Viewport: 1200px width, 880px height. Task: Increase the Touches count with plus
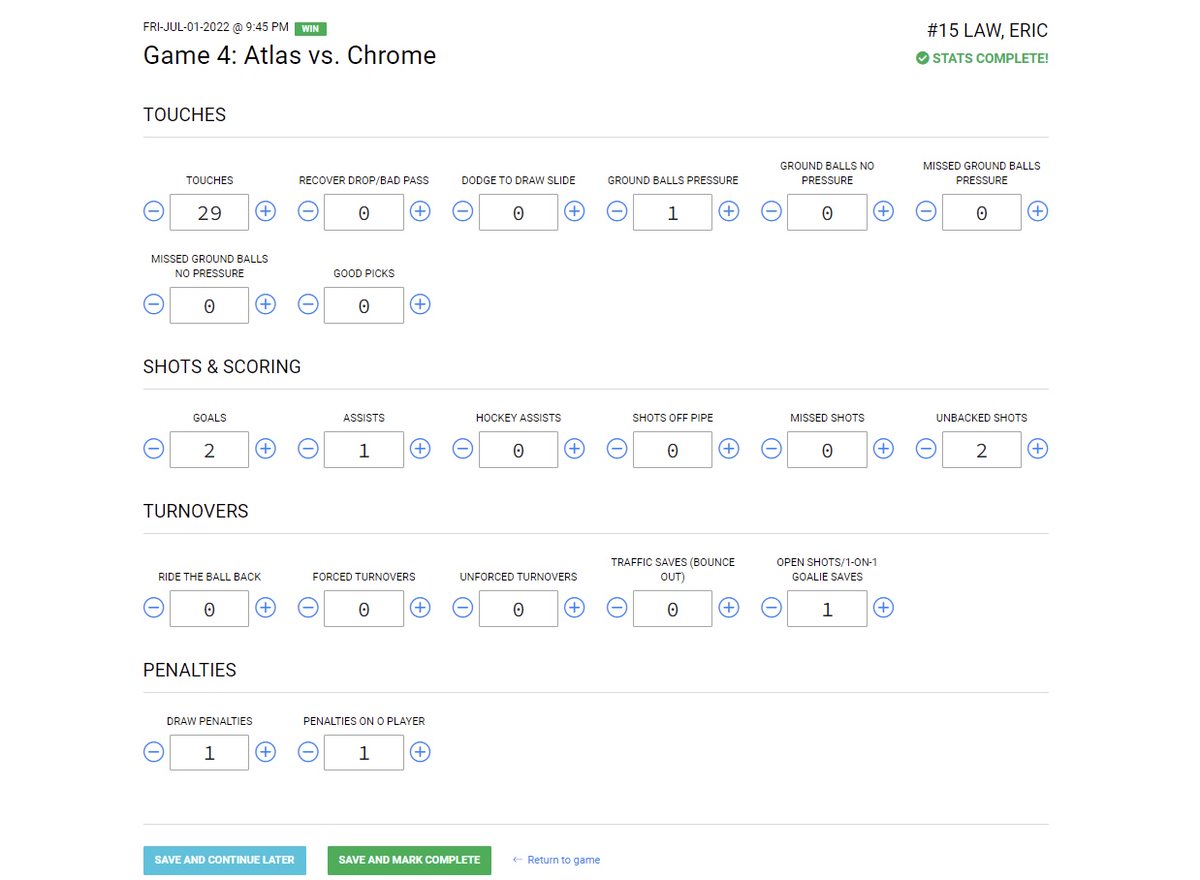(x=265, y=211)
